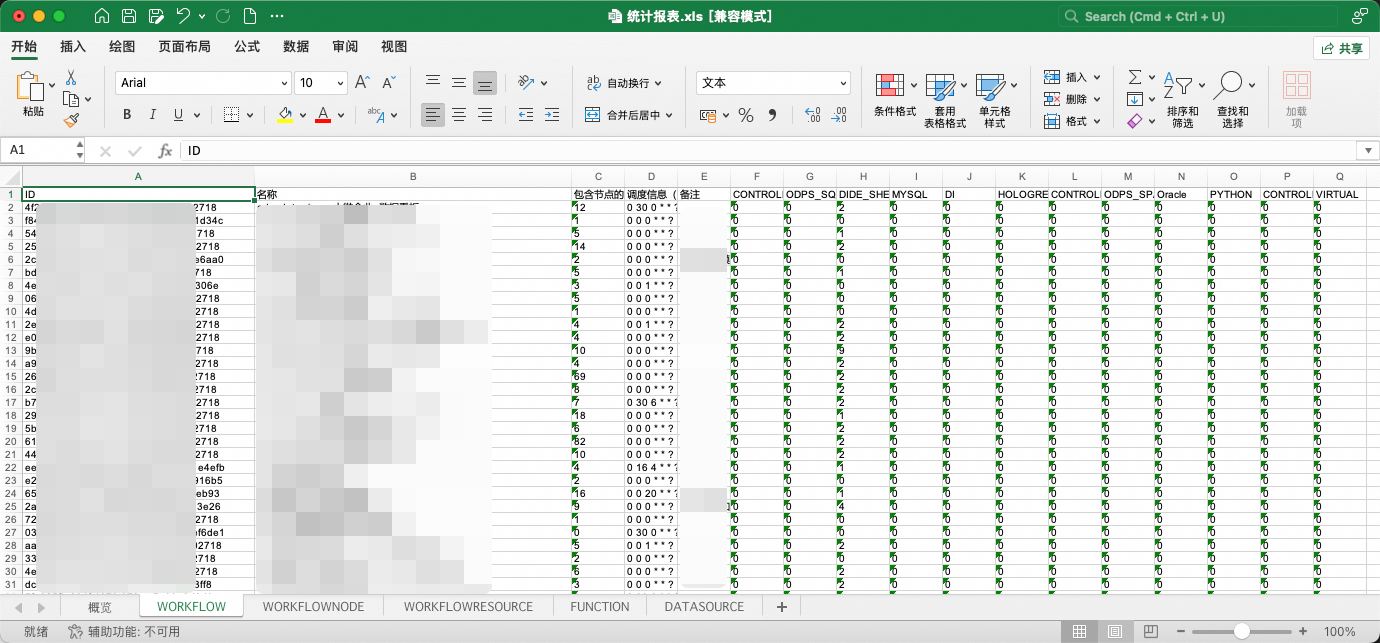Decrease decimal places icon
1380x643 pixels.
pos(839,115)
